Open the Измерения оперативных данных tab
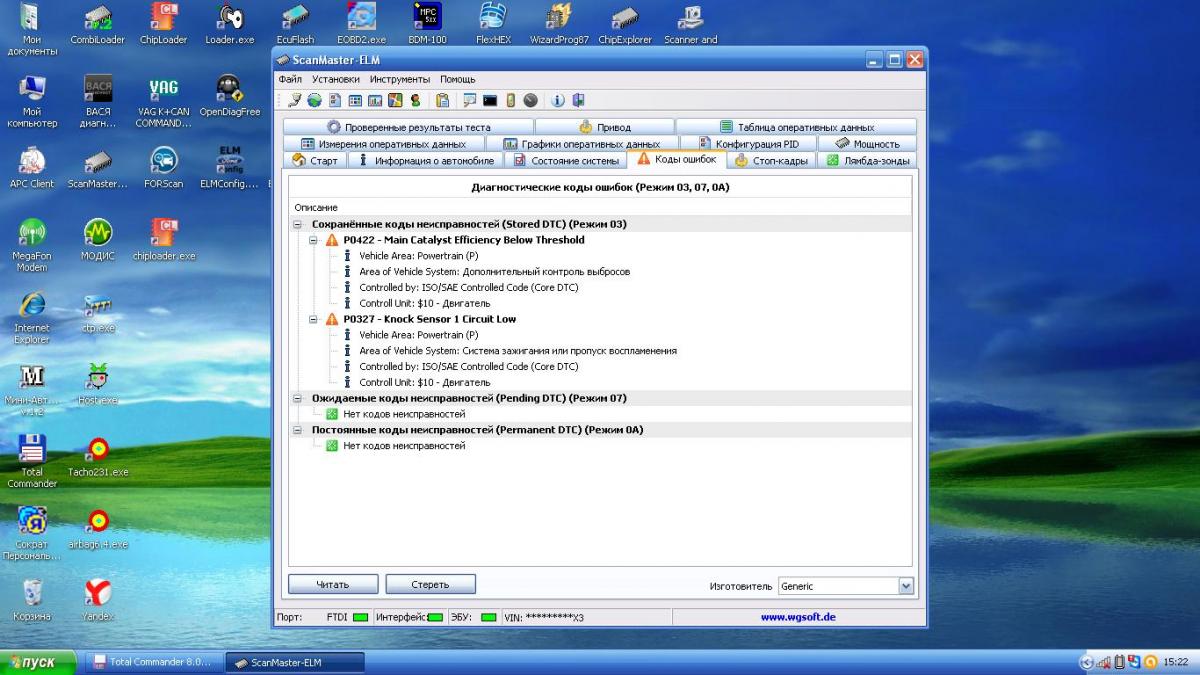1200x675 pixels. click(x=384, y=144)
